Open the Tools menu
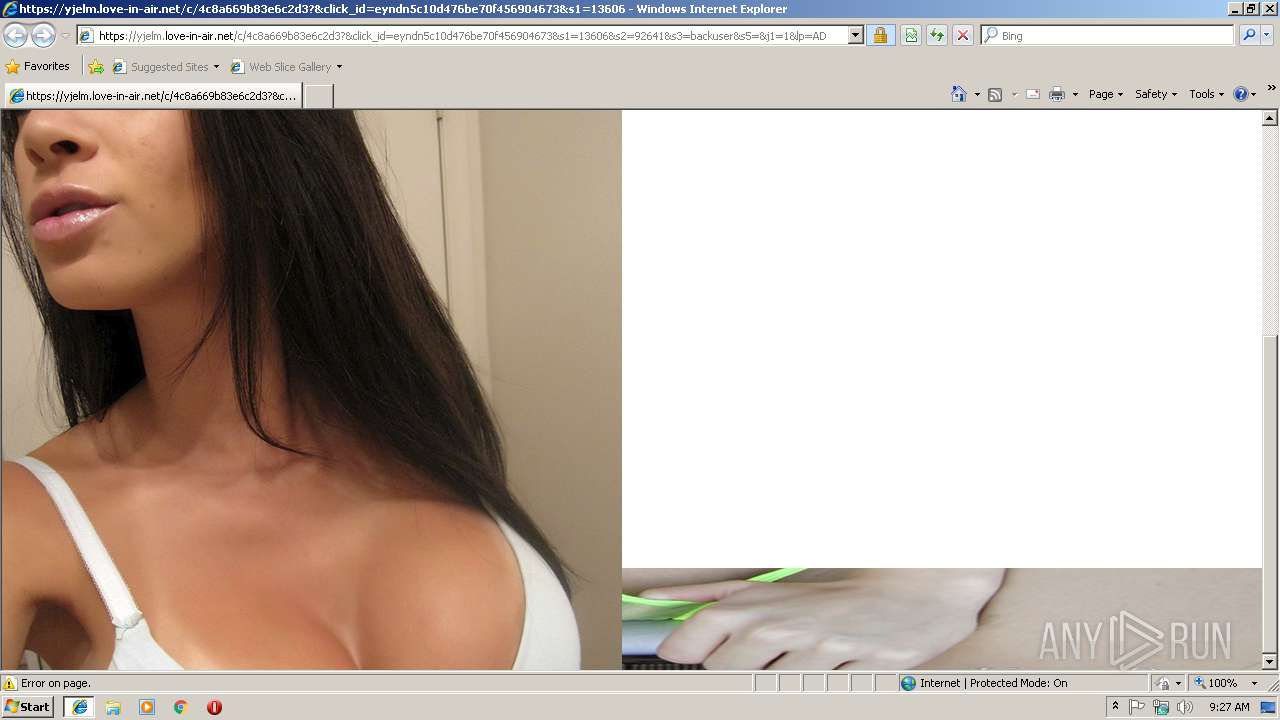This screenshot has height=720, width=1280. click(1206, 94)
